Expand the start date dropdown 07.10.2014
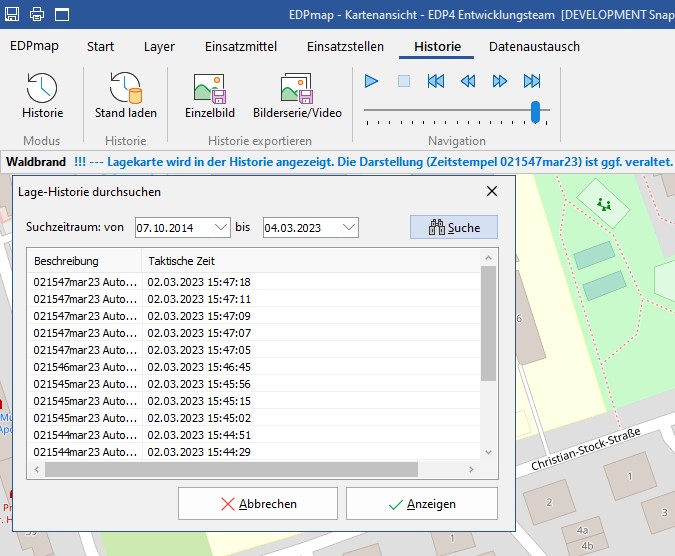The height and width of the screenshot is (556, 675). click(221, 228)
